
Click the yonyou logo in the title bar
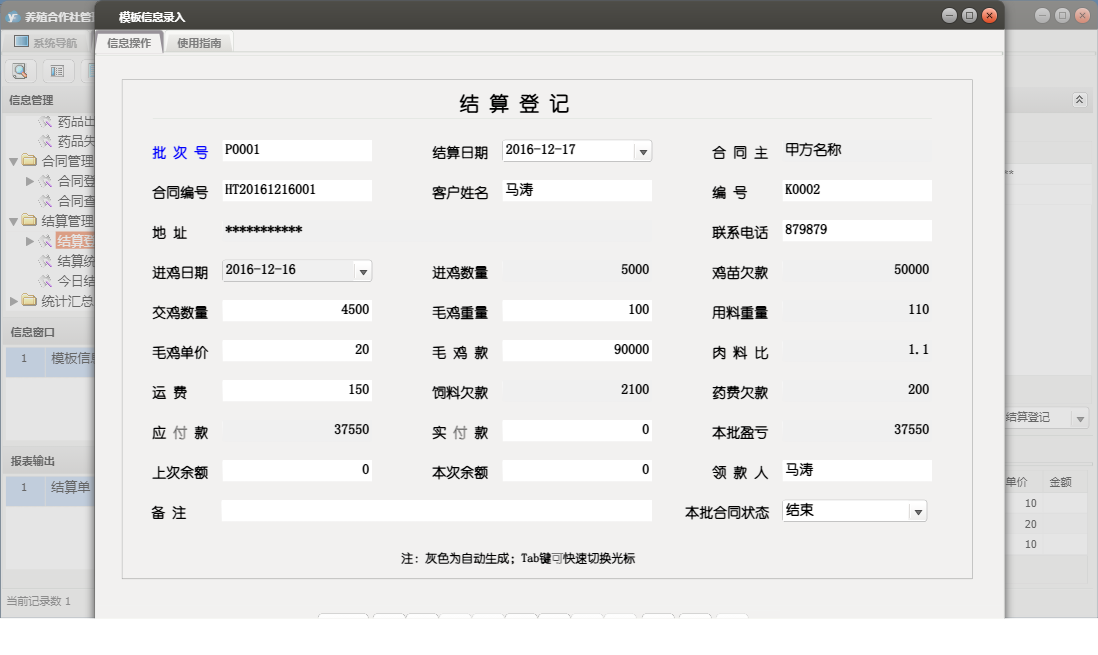coord(14,15)
